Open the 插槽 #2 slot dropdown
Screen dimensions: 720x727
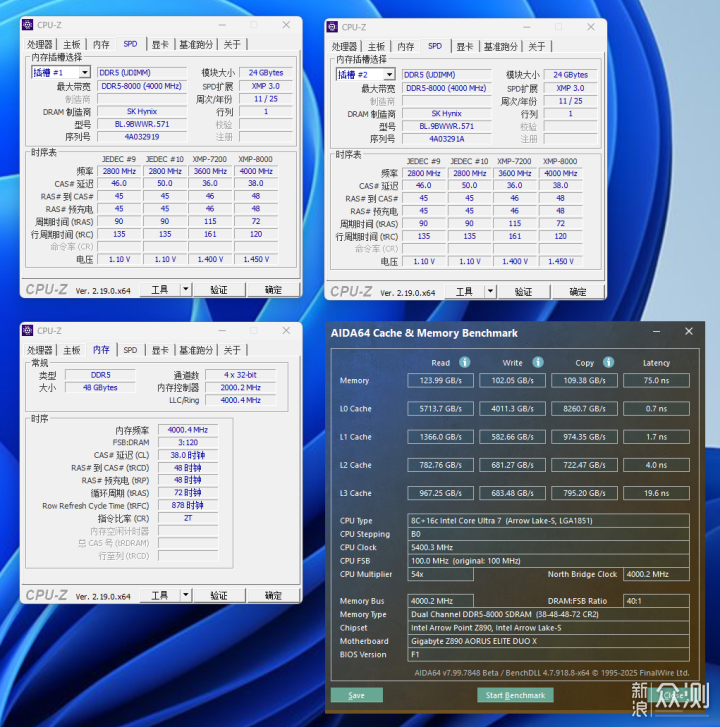(389, 74)
